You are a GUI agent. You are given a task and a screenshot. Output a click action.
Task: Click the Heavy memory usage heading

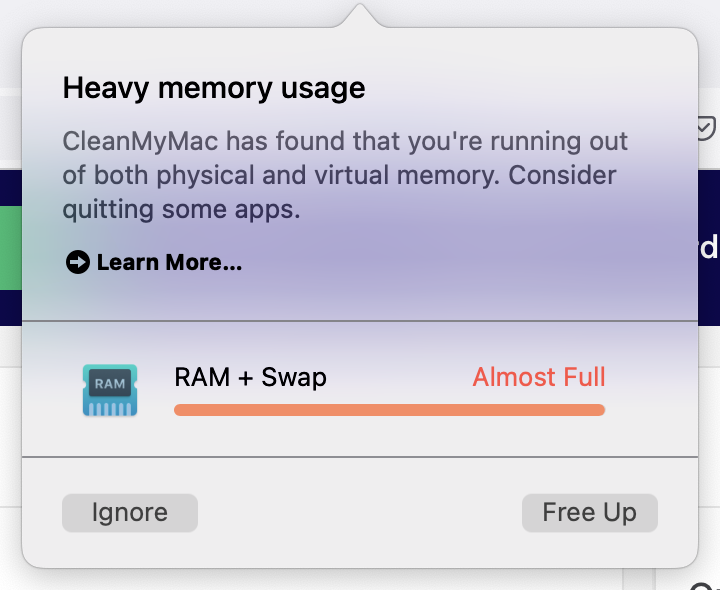click(x=214, y=88)
